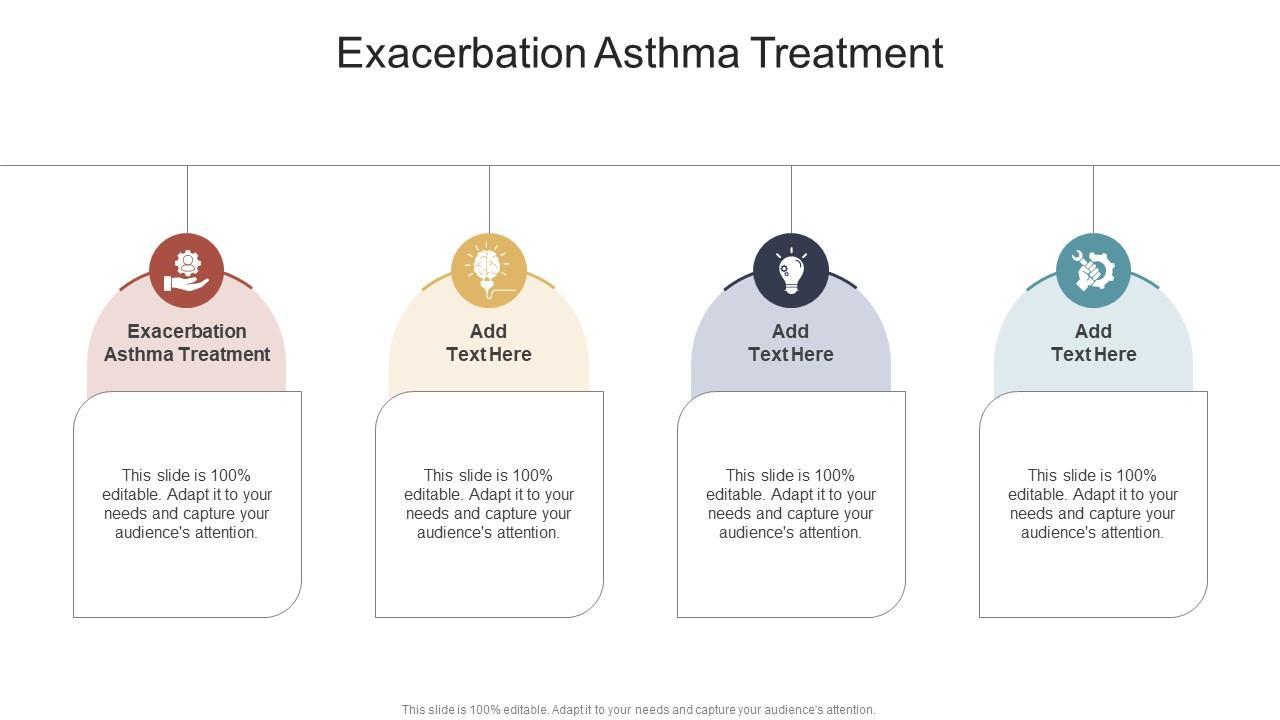Click the description text in the first box
This screenshot has width=1280, height=720.
pos(187,504)
